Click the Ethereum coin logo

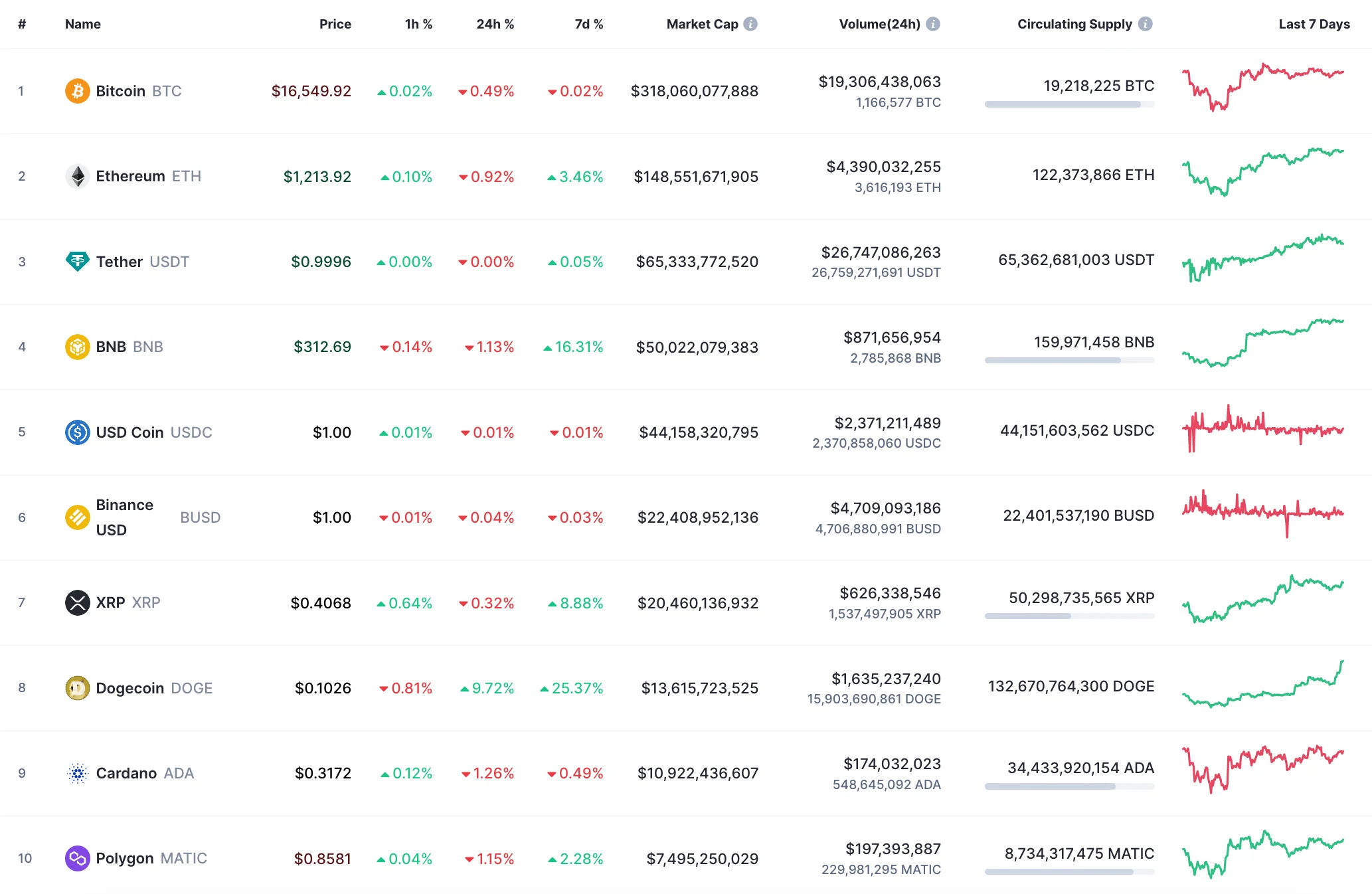click(77, 176)
